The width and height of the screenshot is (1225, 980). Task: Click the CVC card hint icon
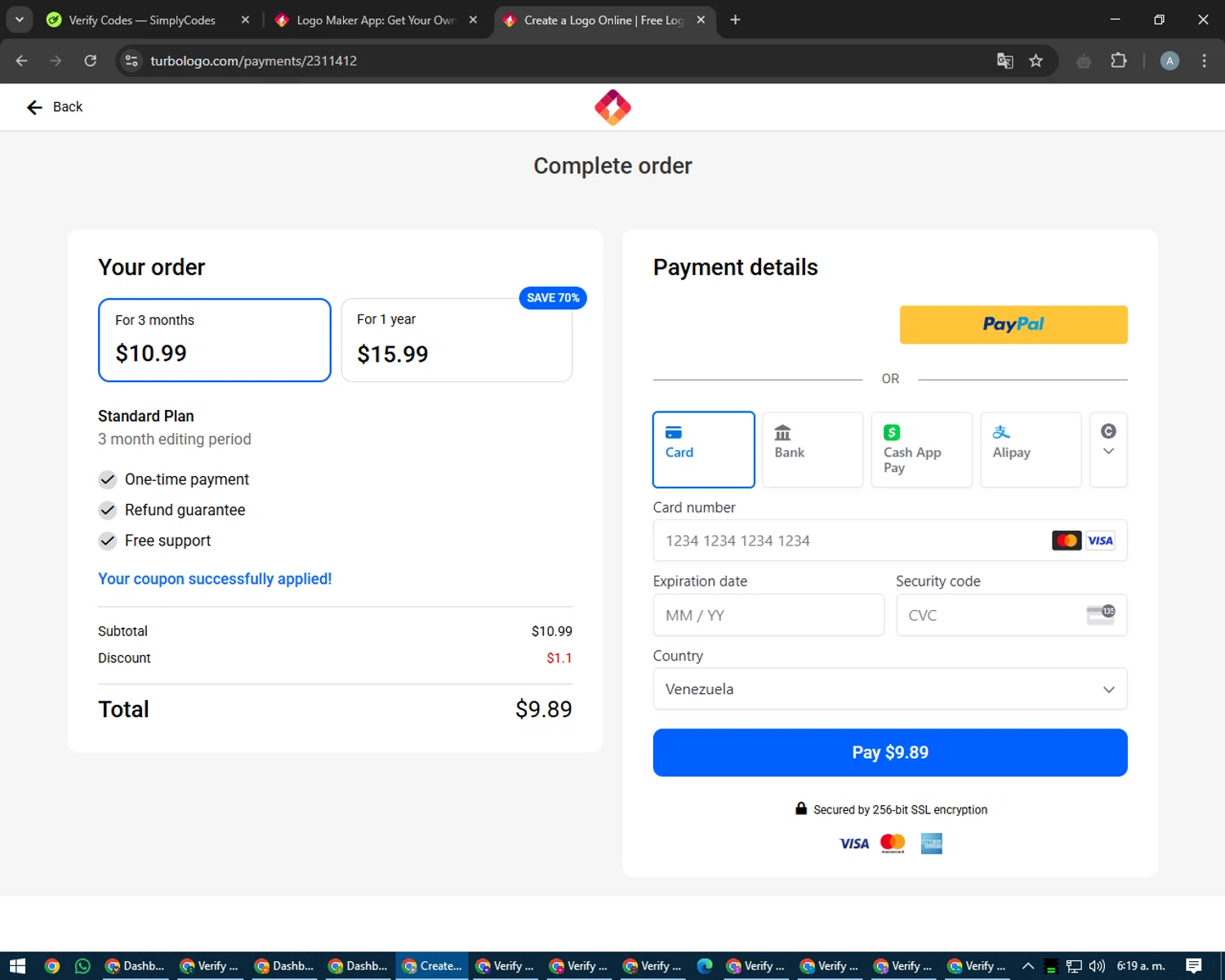pyautogui.click(x=1100, y=614)
